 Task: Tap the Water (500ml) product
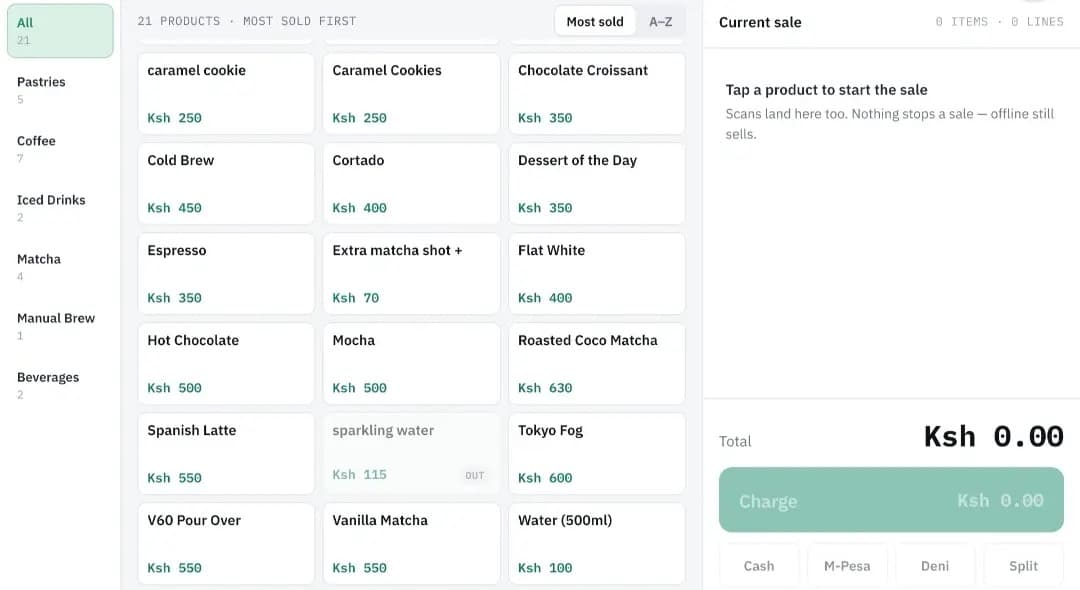[596, 544]
